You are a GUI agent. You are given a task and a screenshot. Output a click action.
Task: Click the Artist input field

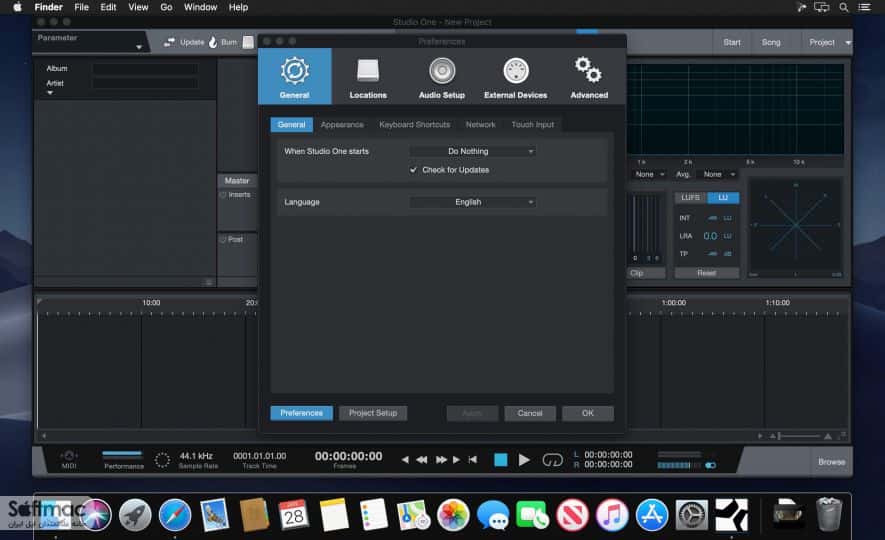coord(145,84)
